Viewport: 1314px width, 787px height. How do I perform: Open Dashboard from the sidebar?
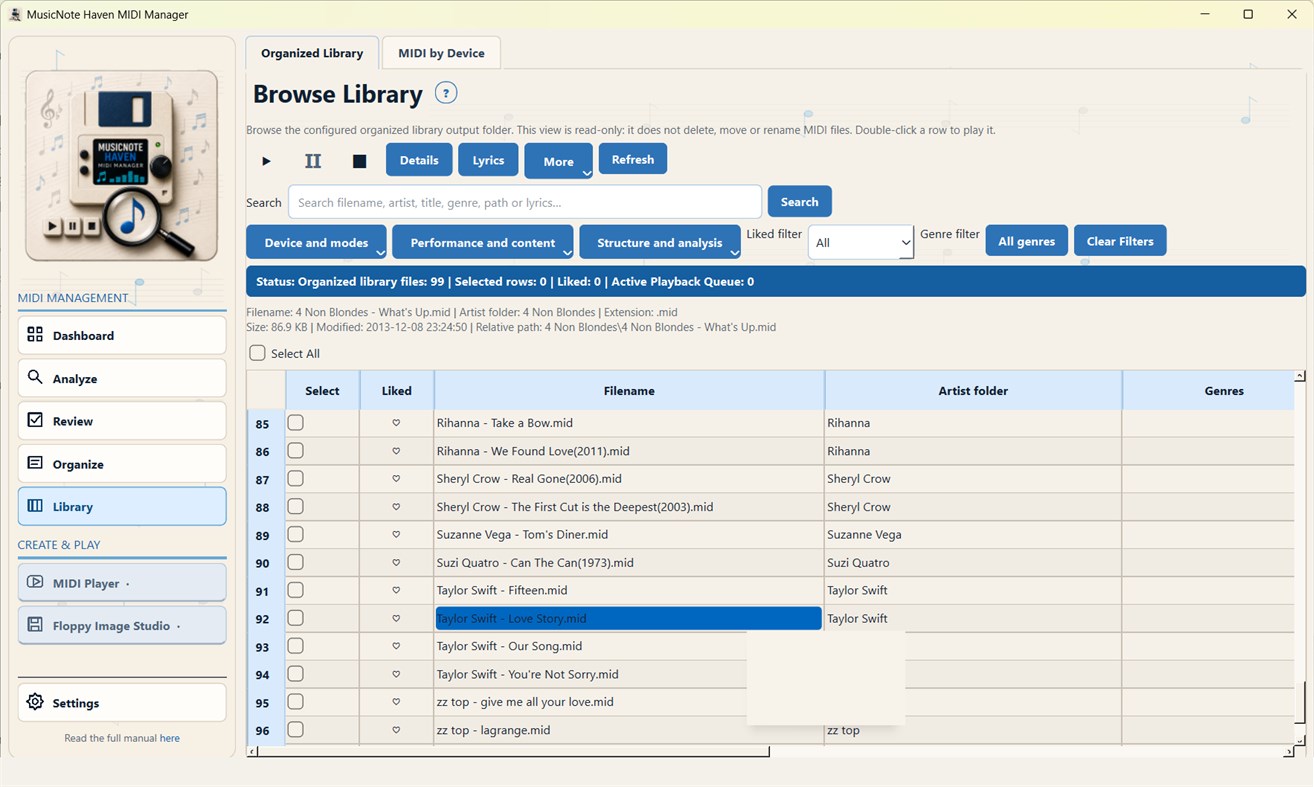pos(122,335)
